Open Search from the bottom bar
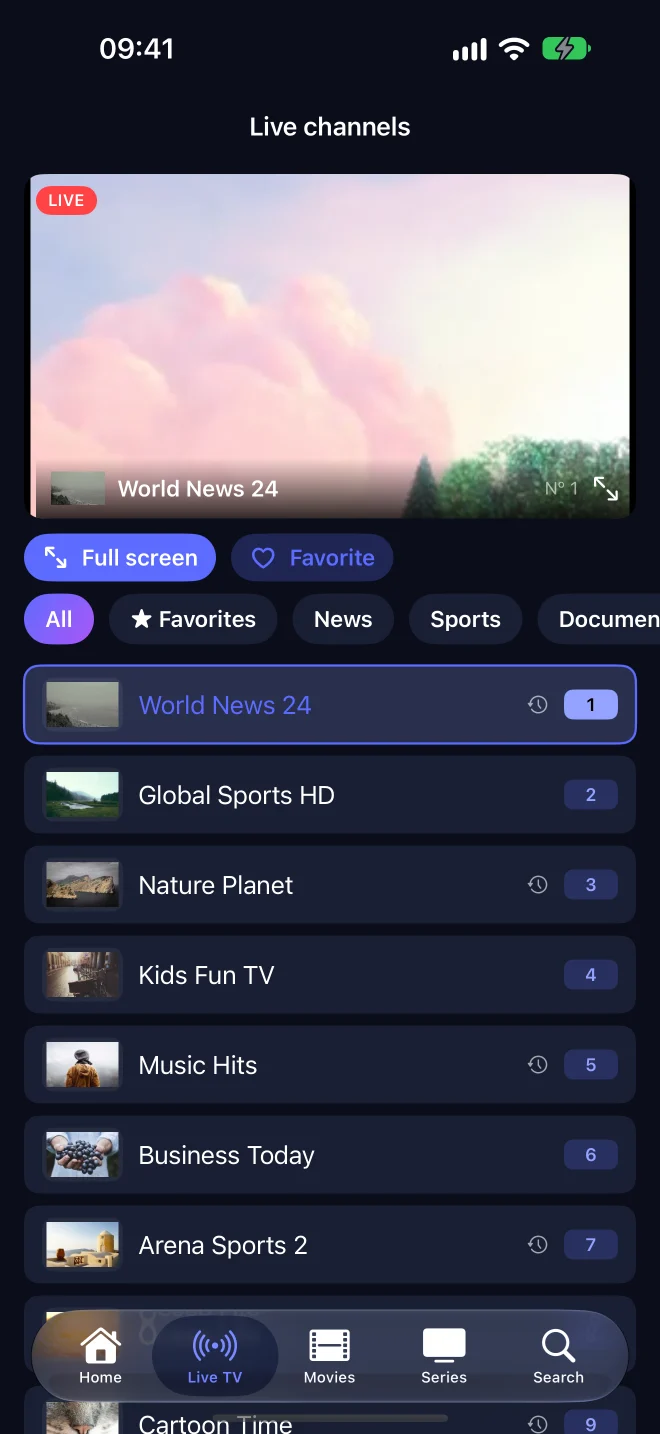This screenshot has width=660, height=1434. (558, 1356)
